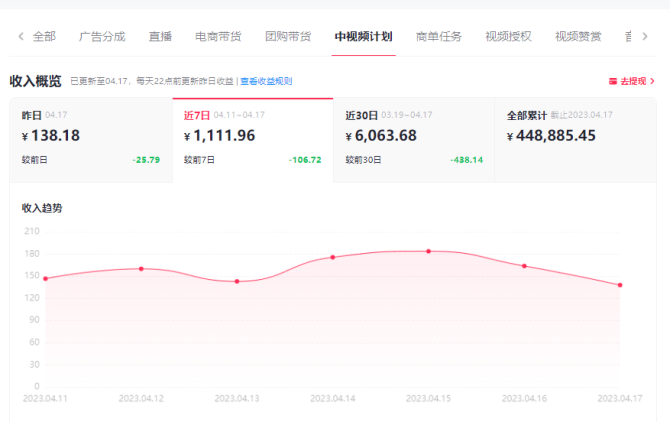Open the 团购带货 tab
This screenshot has width=670, height=422.
(288, 37)
